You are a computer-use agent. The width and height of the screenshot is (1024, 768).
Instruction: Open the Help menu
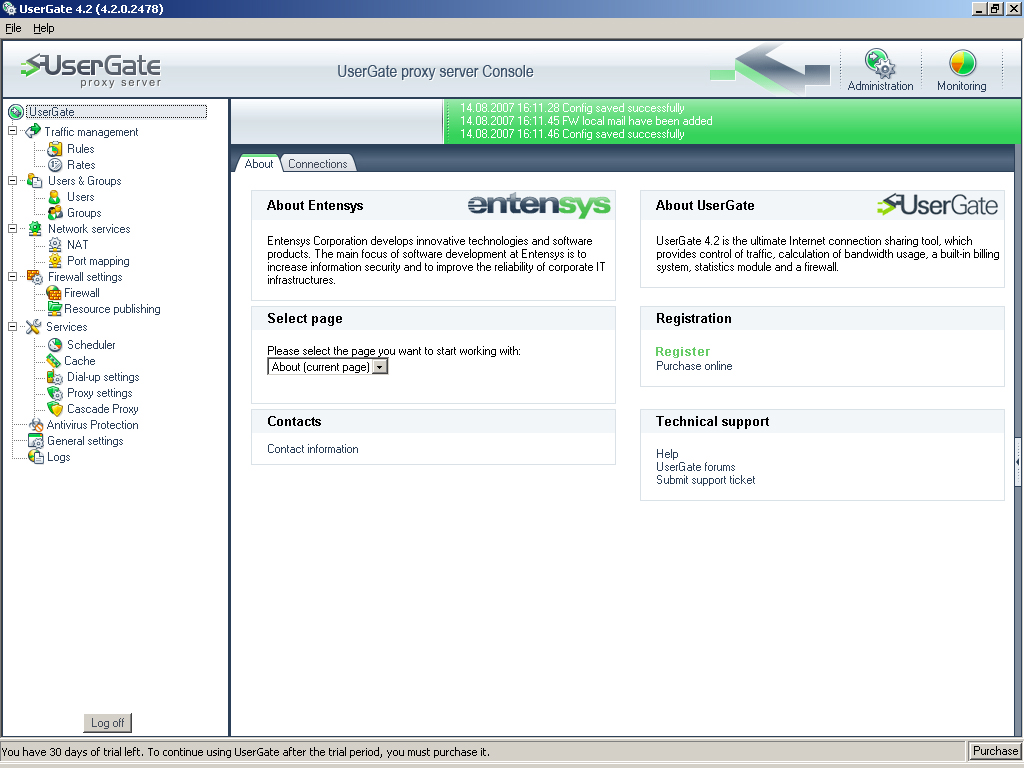click(x=44, y=28)
